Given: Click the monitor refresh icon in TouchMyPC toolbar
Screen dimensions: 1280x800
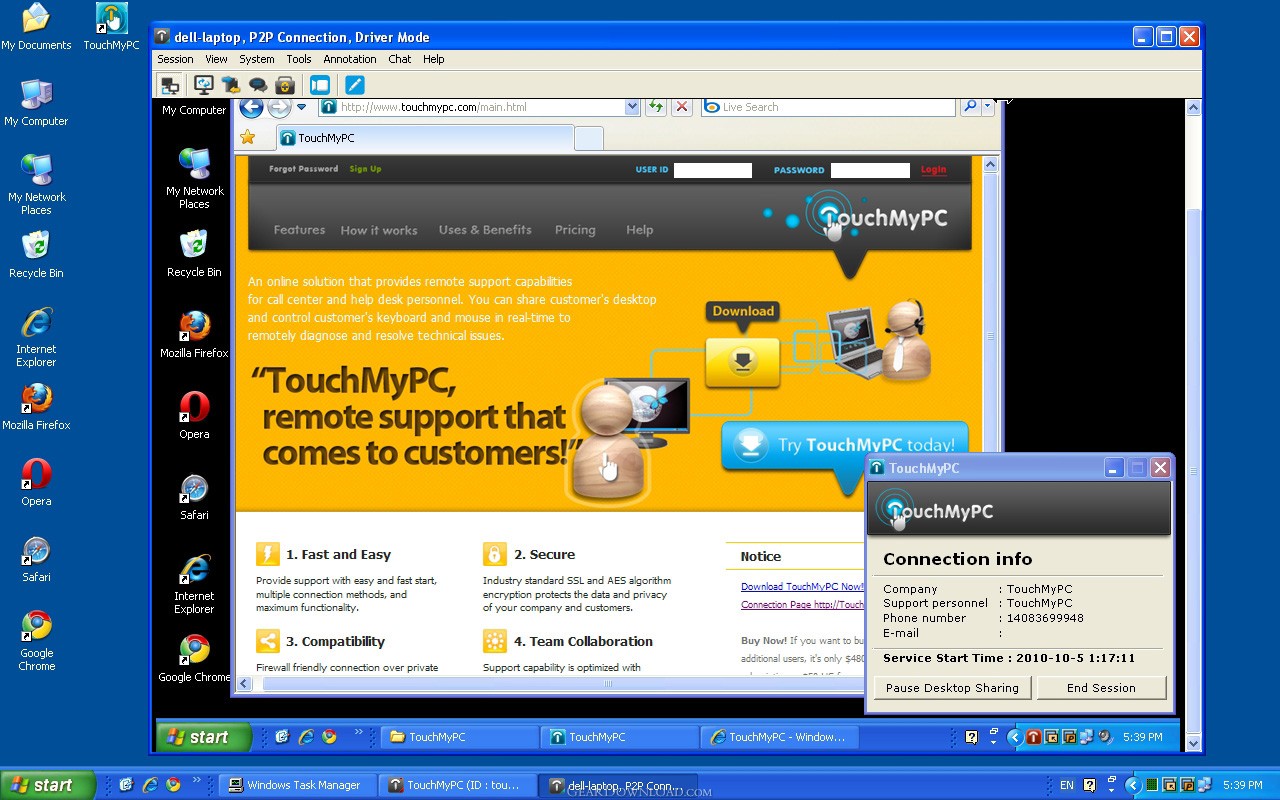Looking at the screenshot, I should 204,85.
